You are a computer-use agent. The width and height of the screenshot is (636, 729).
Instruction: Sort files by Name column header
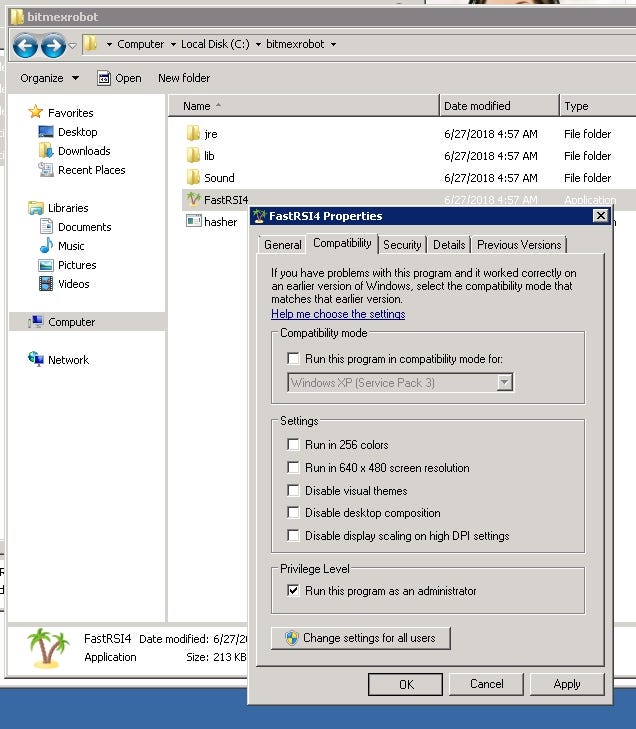pyautogui.click(x=304, y=106)
